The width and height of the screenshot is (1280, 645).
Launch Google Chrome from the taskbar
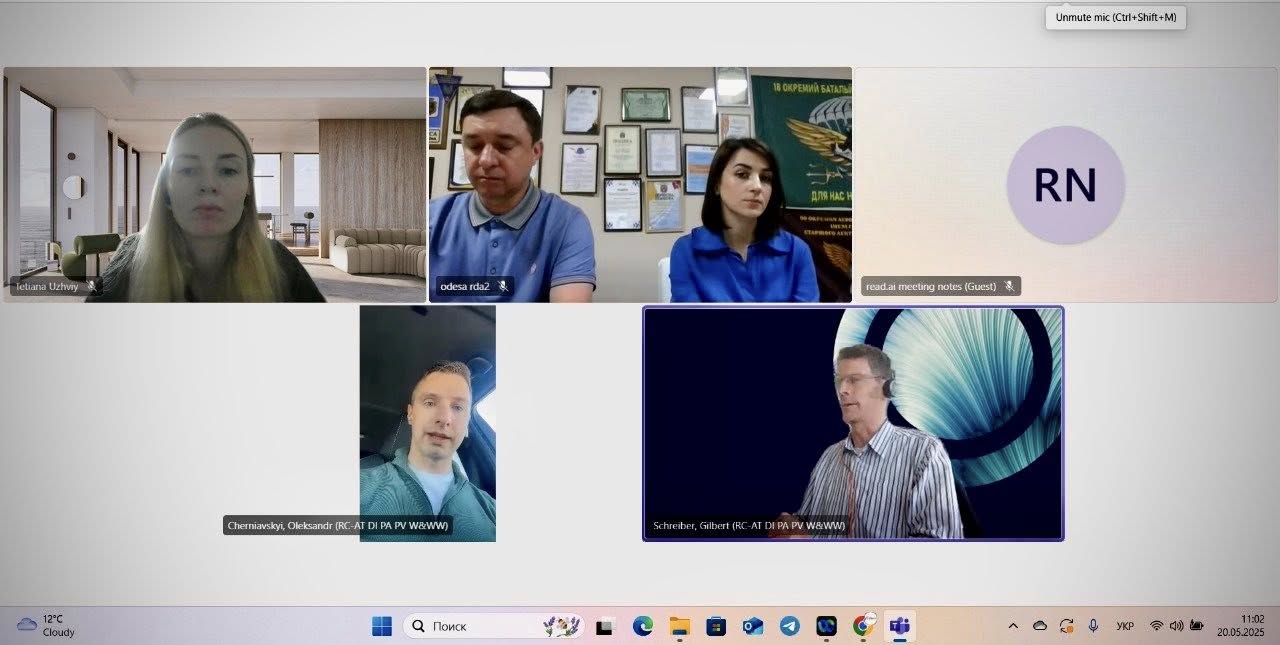coord(863,626)
